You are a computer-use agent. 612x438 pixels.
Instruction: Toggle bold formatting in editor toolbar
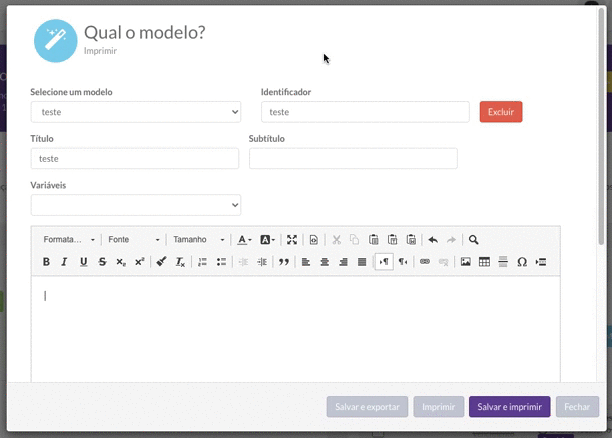(x=46, y=262)
